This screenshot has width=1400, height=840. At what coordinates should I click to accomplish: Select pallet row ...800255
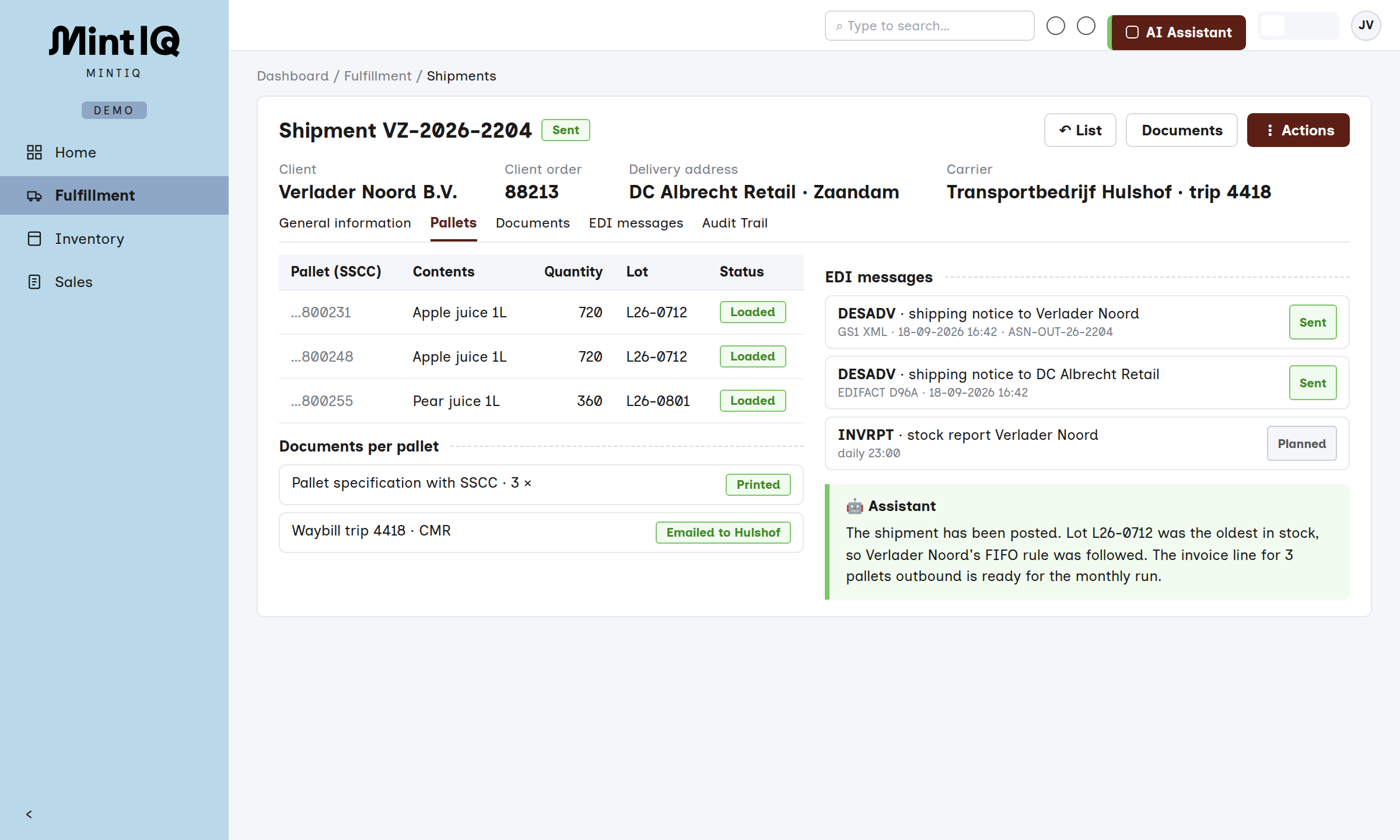[x=541, y=401]
